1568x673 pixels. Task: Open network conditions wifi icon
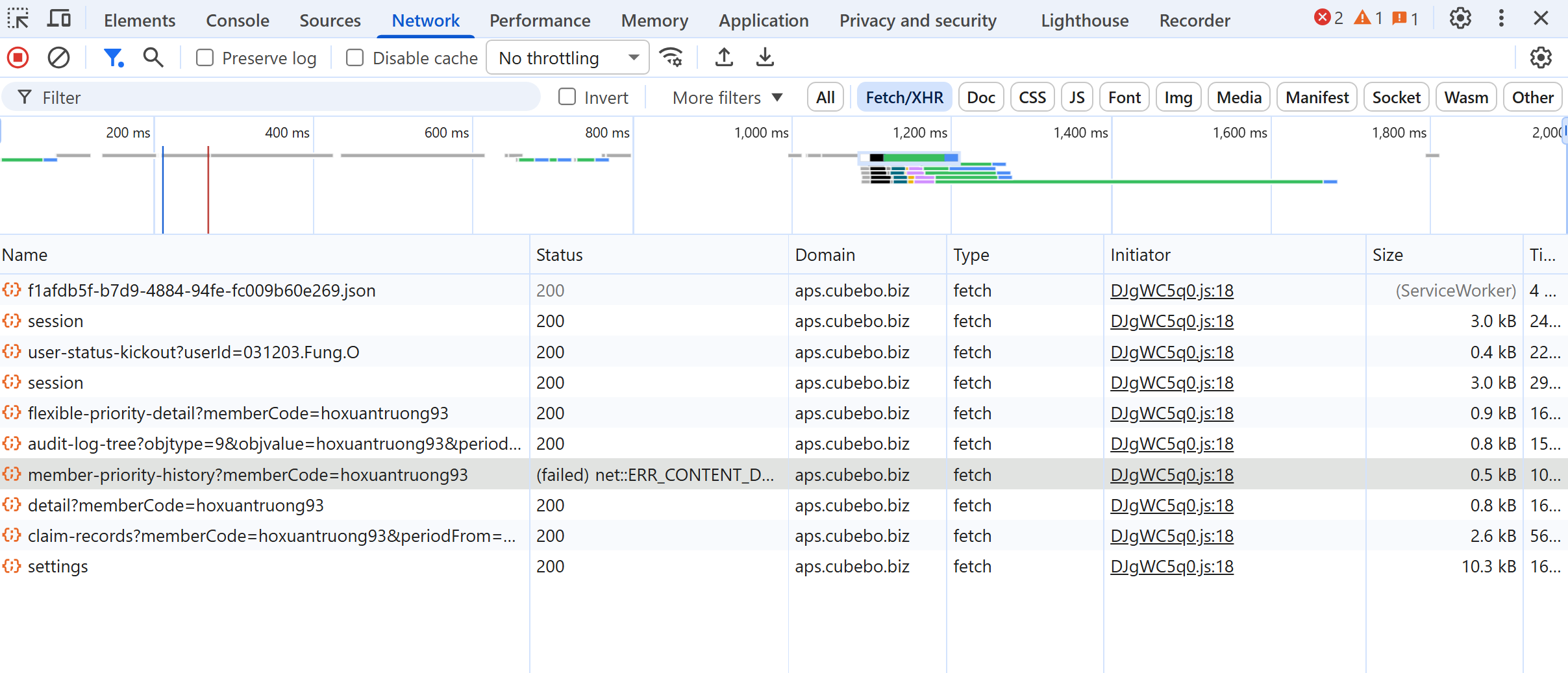click(x=671, y=58)
